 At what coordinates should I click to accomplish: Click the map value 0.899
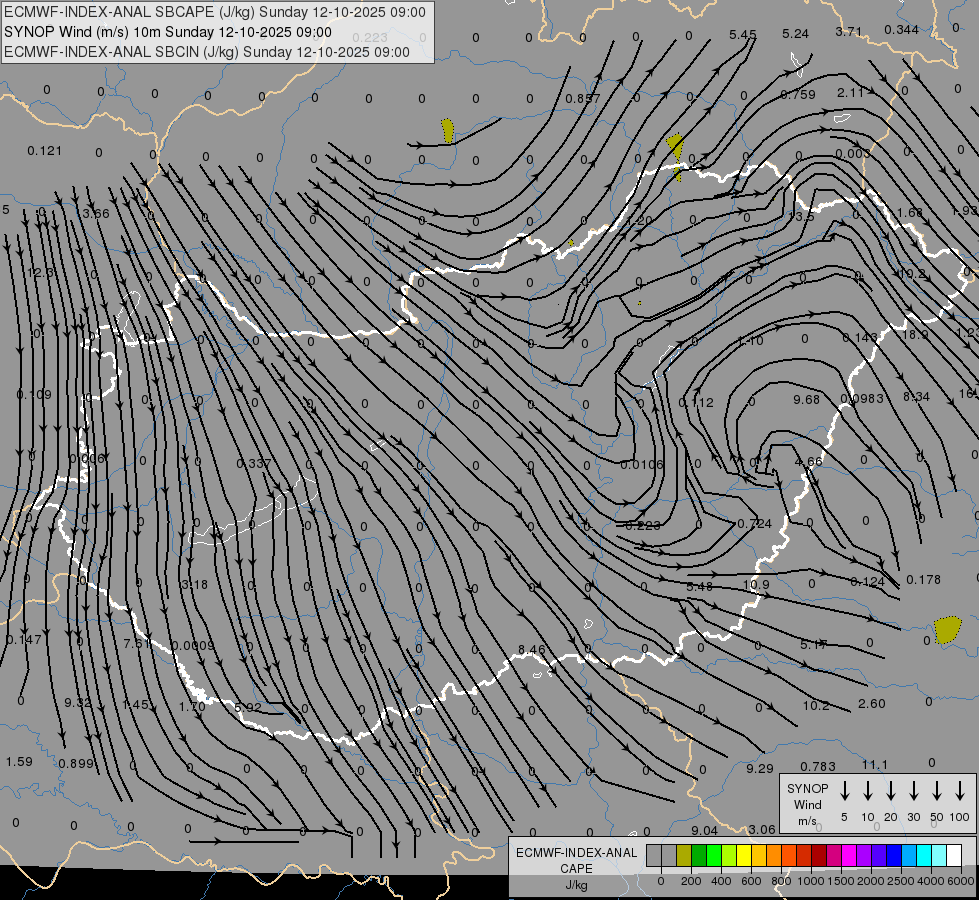click(76, 763)
